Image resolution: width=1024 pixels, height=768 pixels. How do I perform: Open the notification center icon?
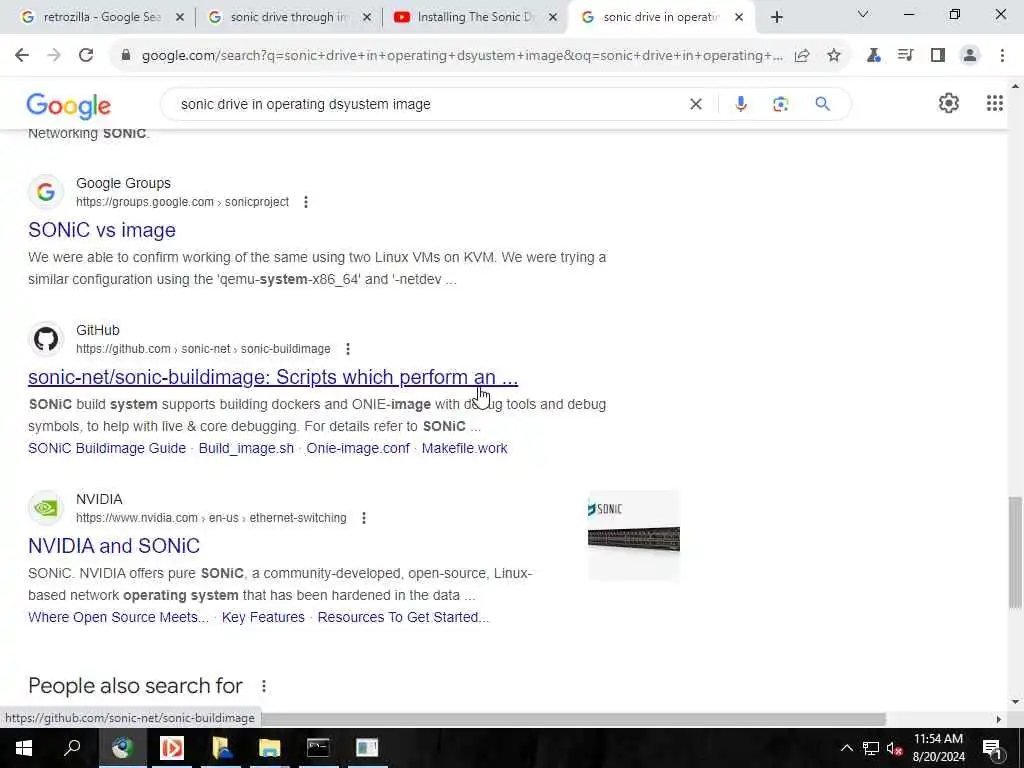pos(992,748)
